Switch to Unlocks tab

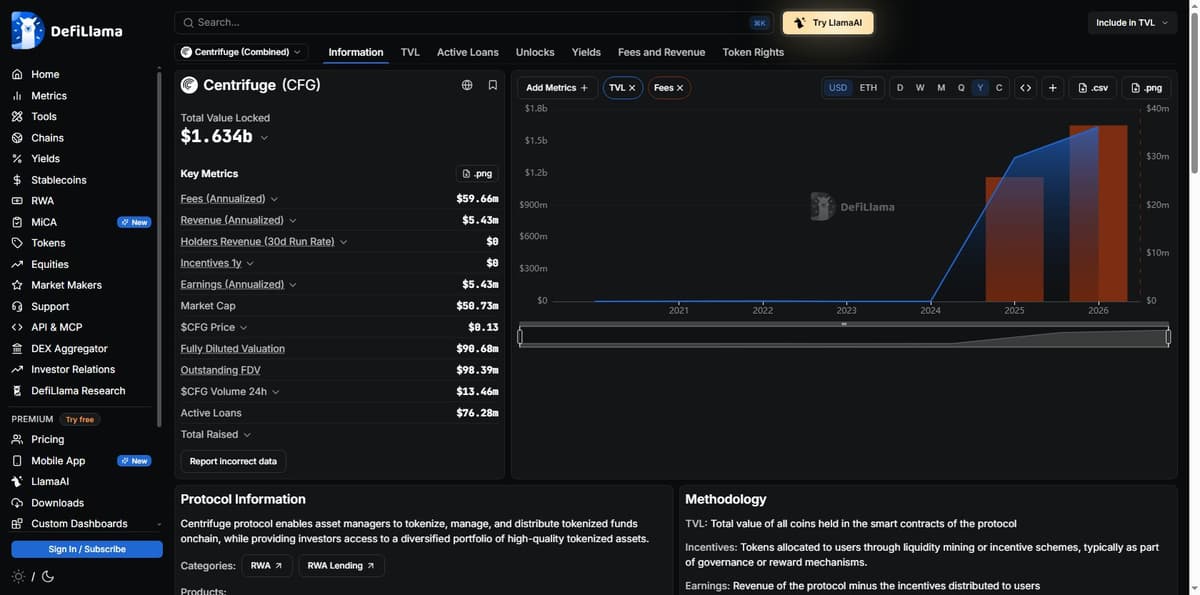[x=535, y=52]
